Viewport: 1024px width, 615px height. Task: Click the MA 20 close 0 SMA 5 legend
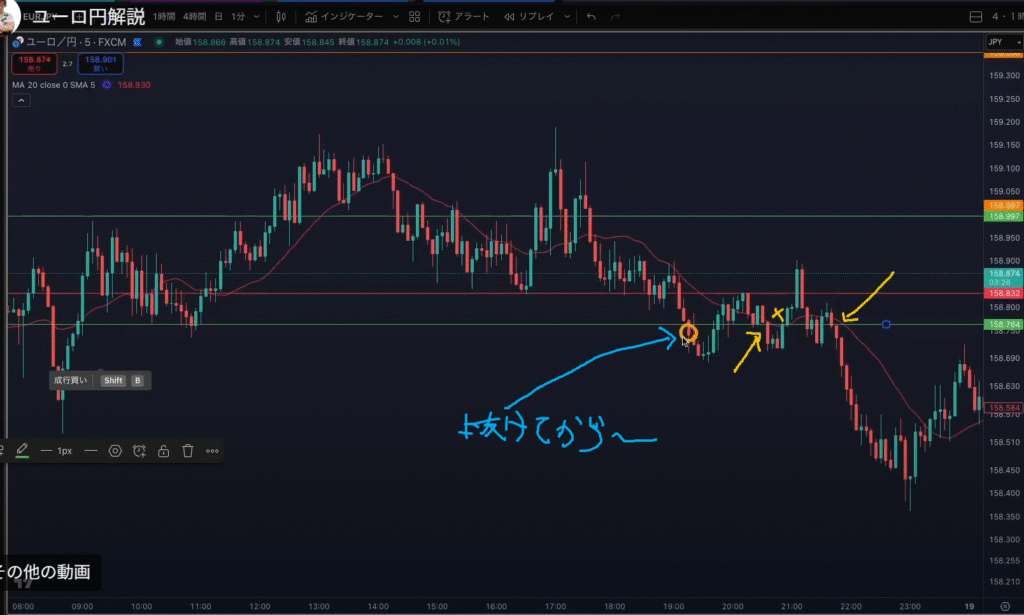(x=54, y=85)
